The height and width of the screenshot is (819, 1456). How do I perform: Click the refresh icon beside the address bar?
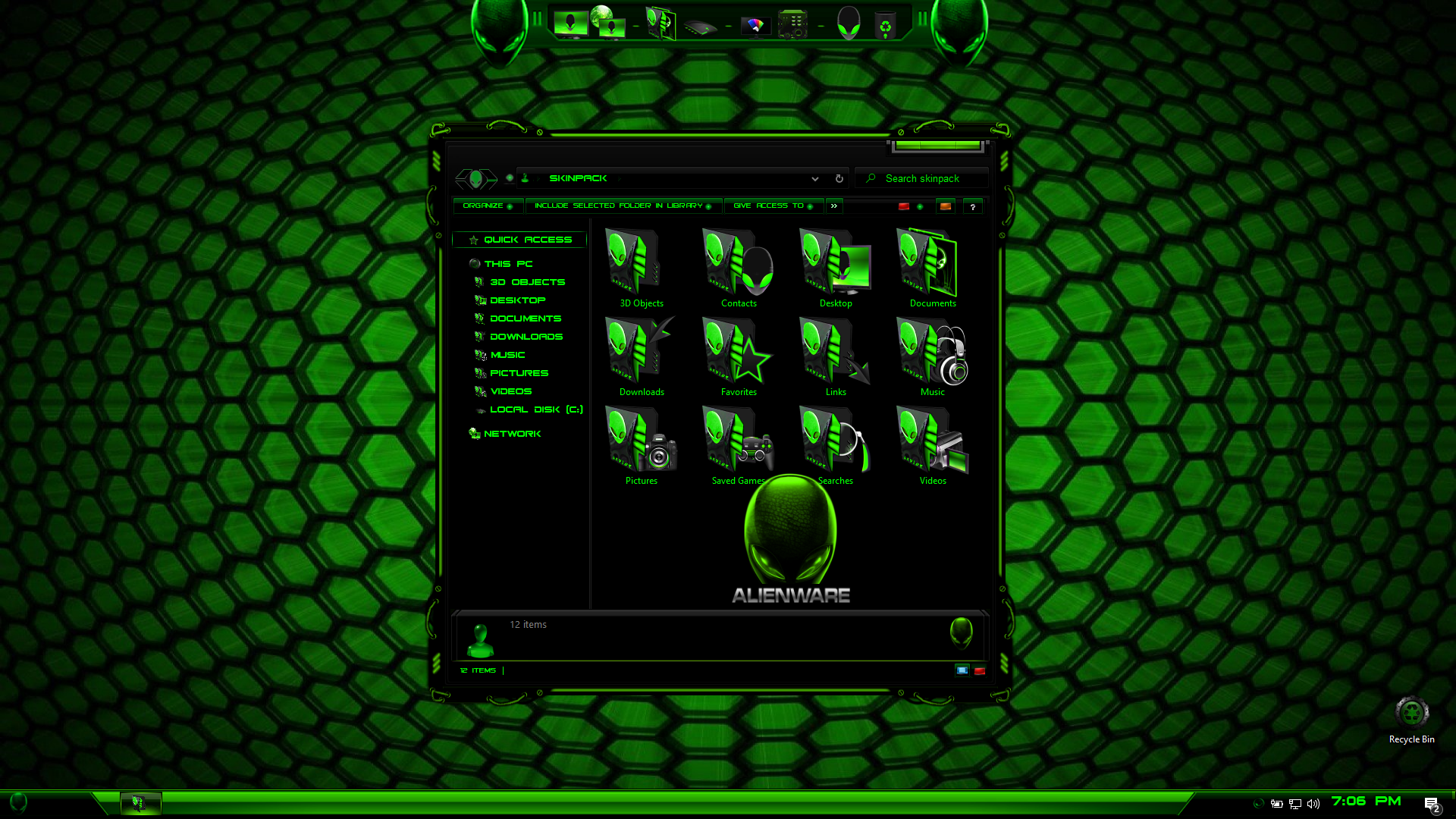(x=838, y=178)
